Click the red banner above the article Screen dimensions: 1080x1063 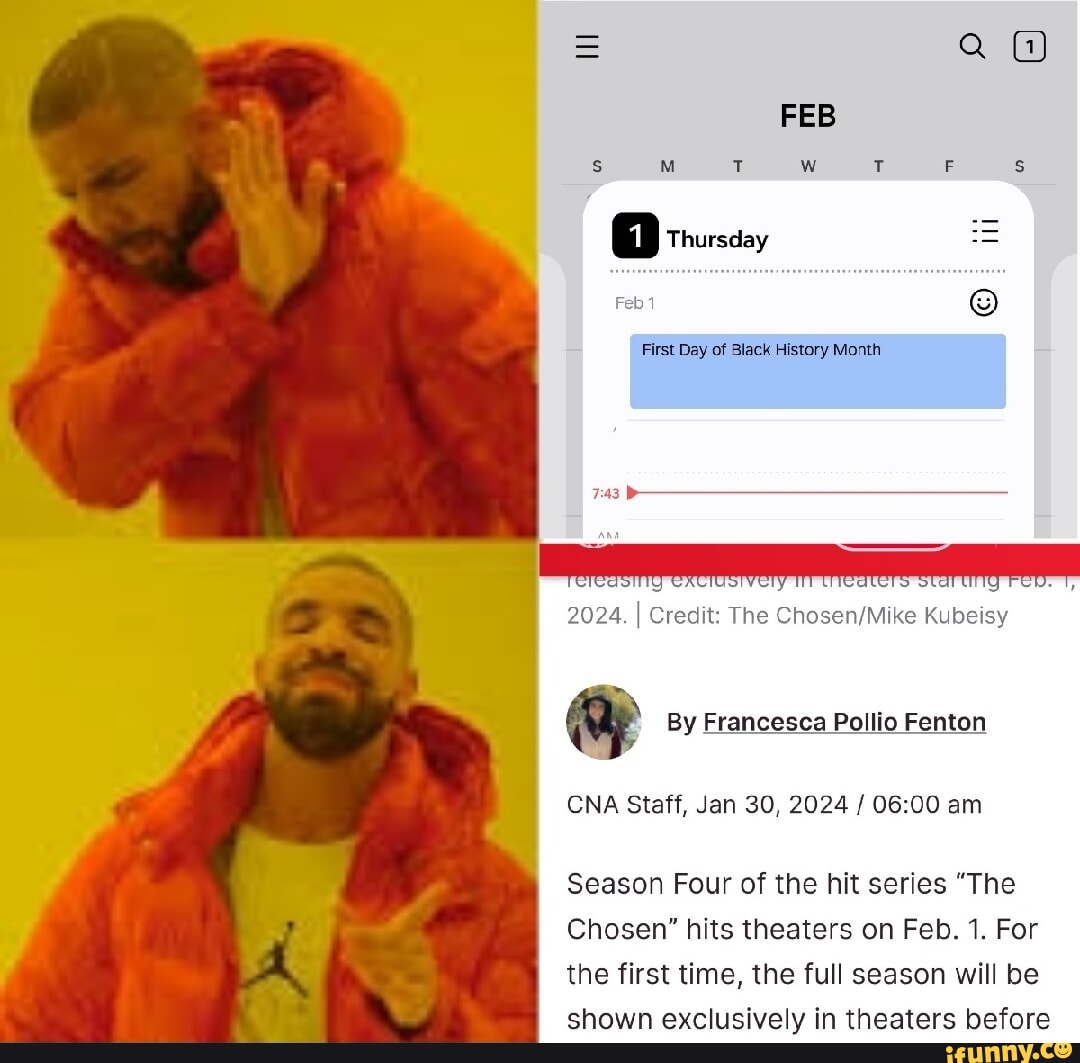(809, 559)
